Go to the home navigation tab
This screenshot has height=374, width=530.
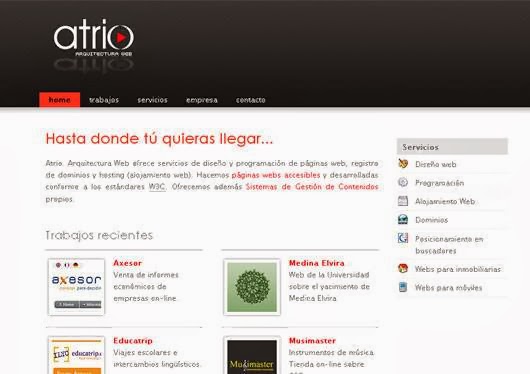pos(59,100)
